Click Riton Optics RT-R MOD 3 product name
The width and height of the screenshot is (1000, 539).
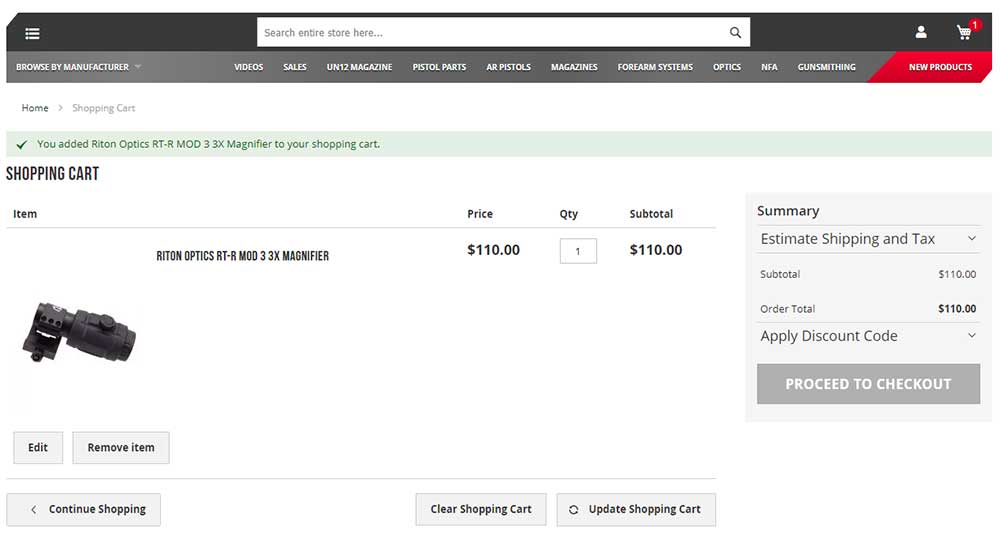click(x=242, y=256)
